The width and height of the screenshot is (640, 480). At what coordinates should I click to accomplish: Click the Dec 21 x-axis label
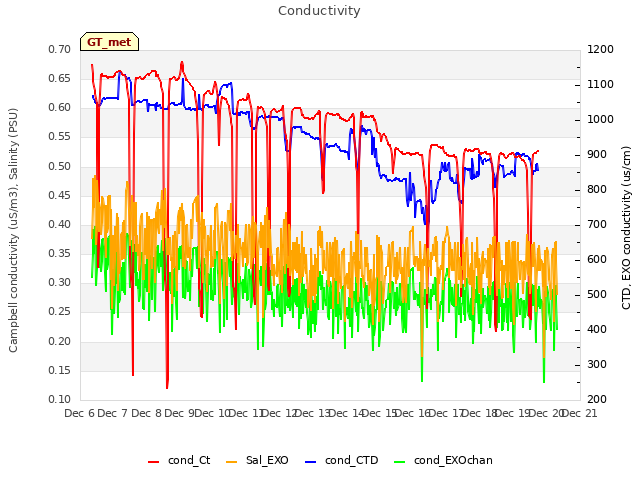(579, 413)
